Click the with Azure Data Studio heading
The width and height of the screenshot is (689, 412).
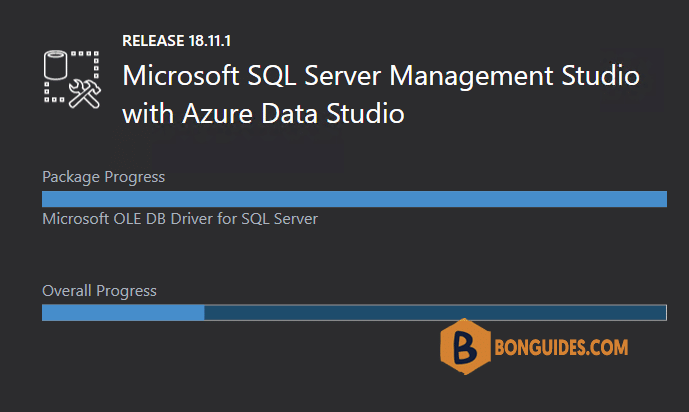tap(263, 114)
